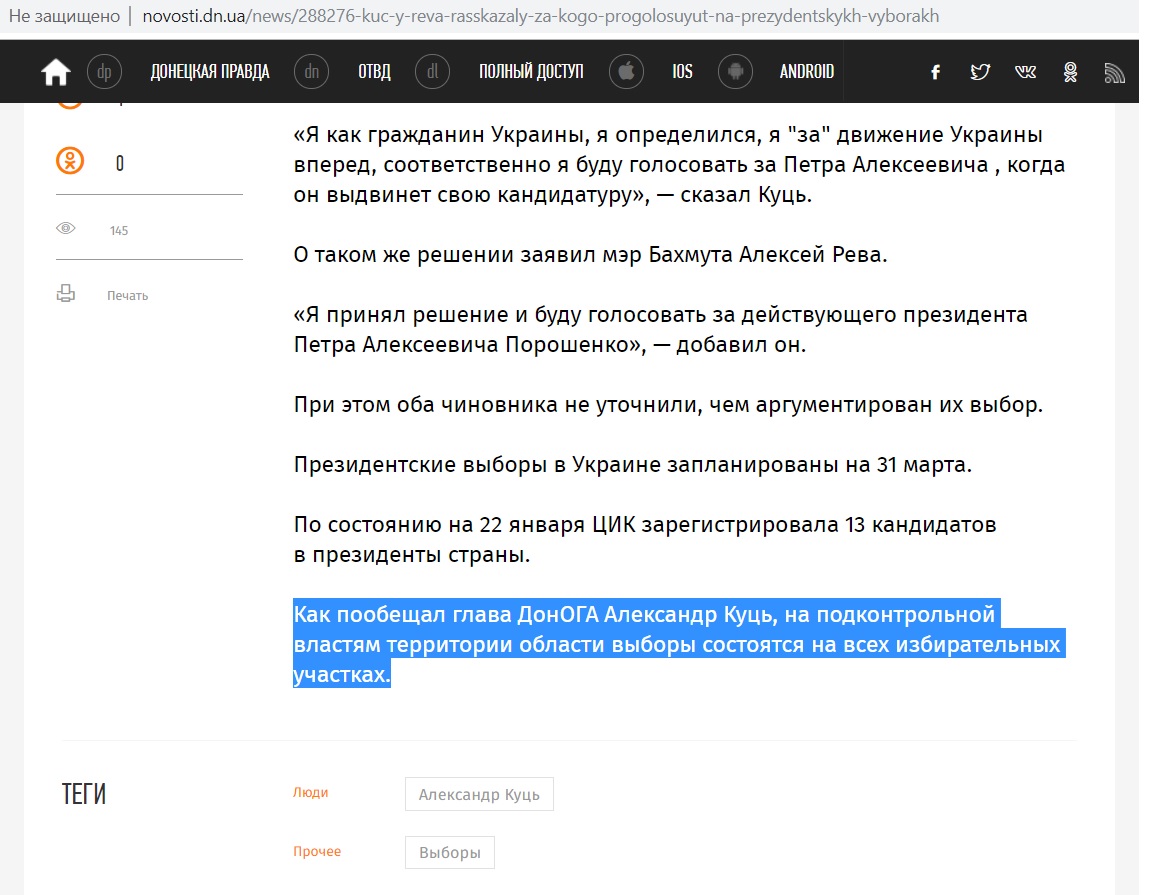This screenshot has width=1152, height=895.
Task: Select the ПОЛНЫЙ ДОСТУП navigation item
Action: (x=531, y=71)
